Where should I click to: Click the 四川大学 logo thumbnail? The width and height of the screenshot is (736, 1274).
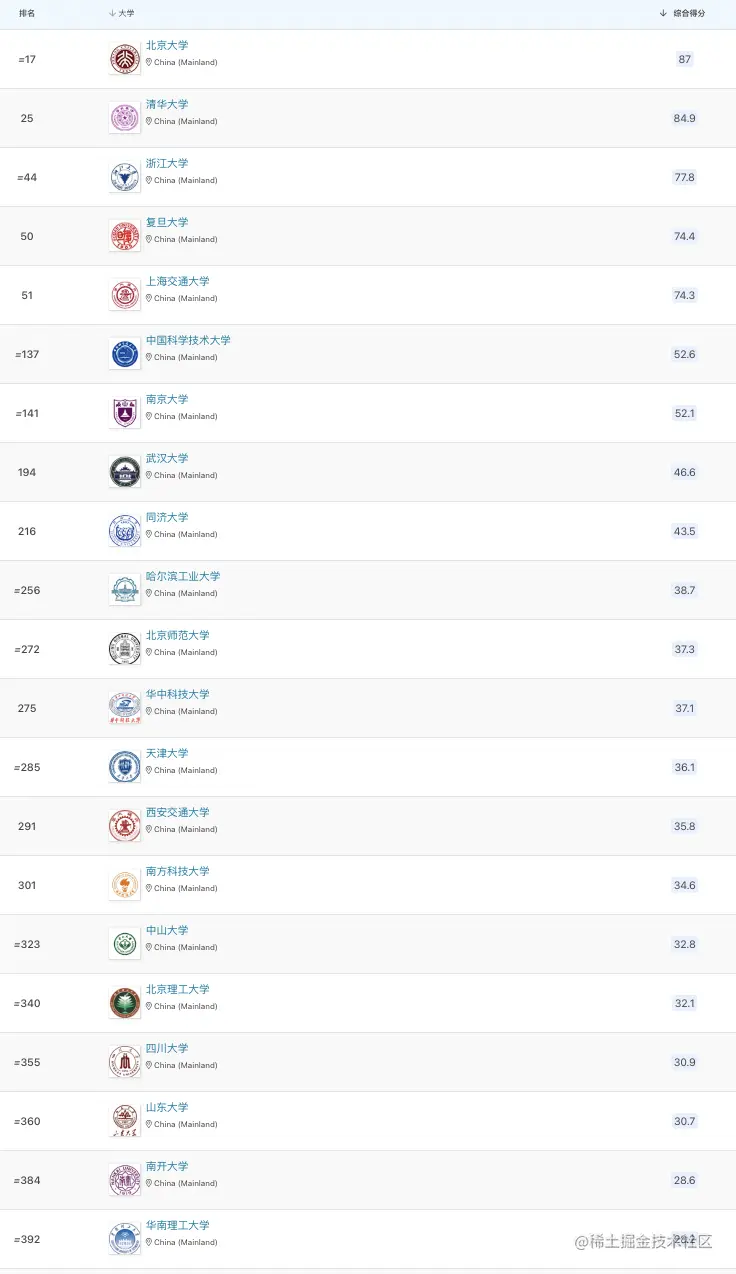click(x=125, y=1062)
